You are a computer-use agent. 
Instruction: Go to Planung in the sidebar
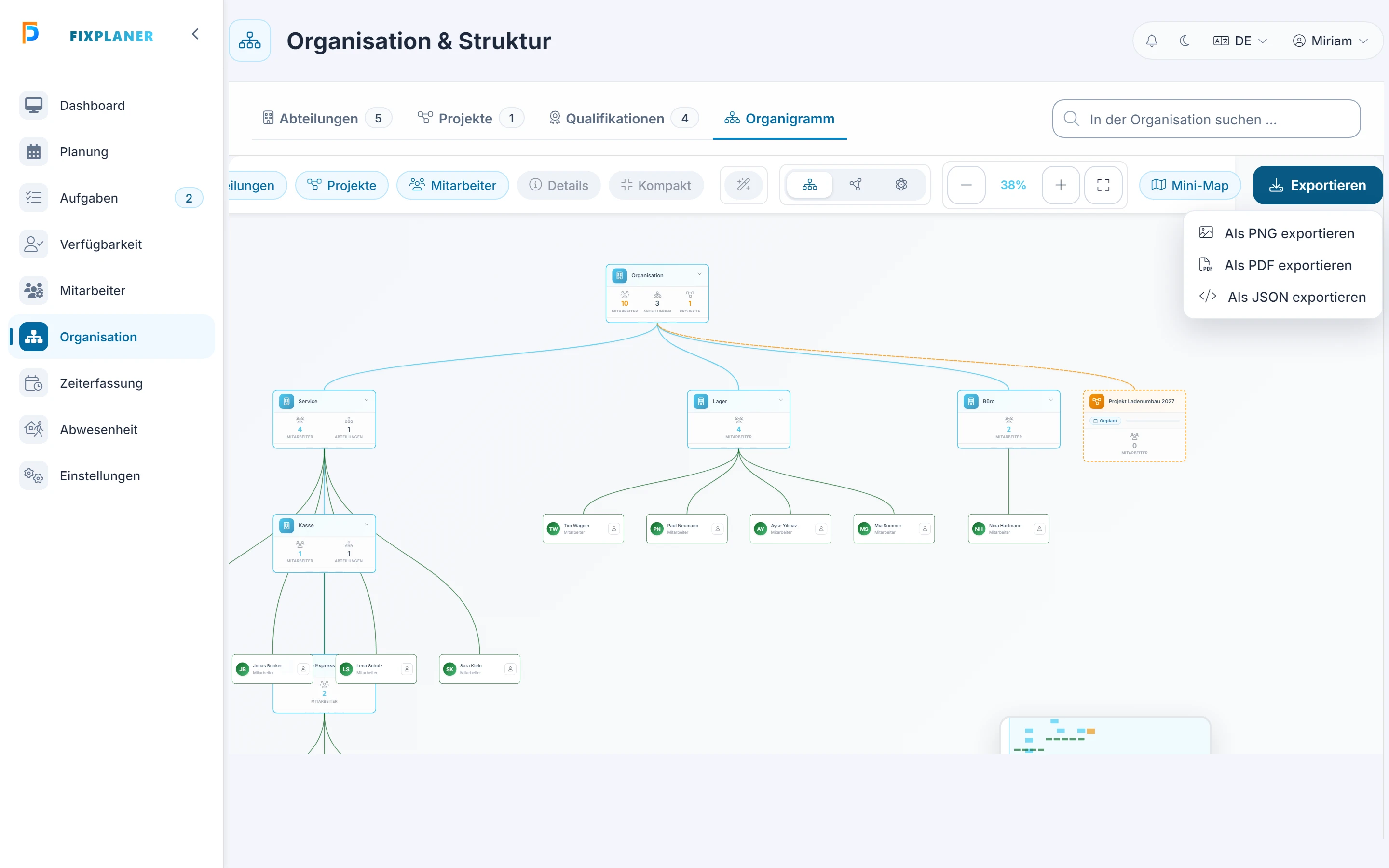(x=111, y=151)
